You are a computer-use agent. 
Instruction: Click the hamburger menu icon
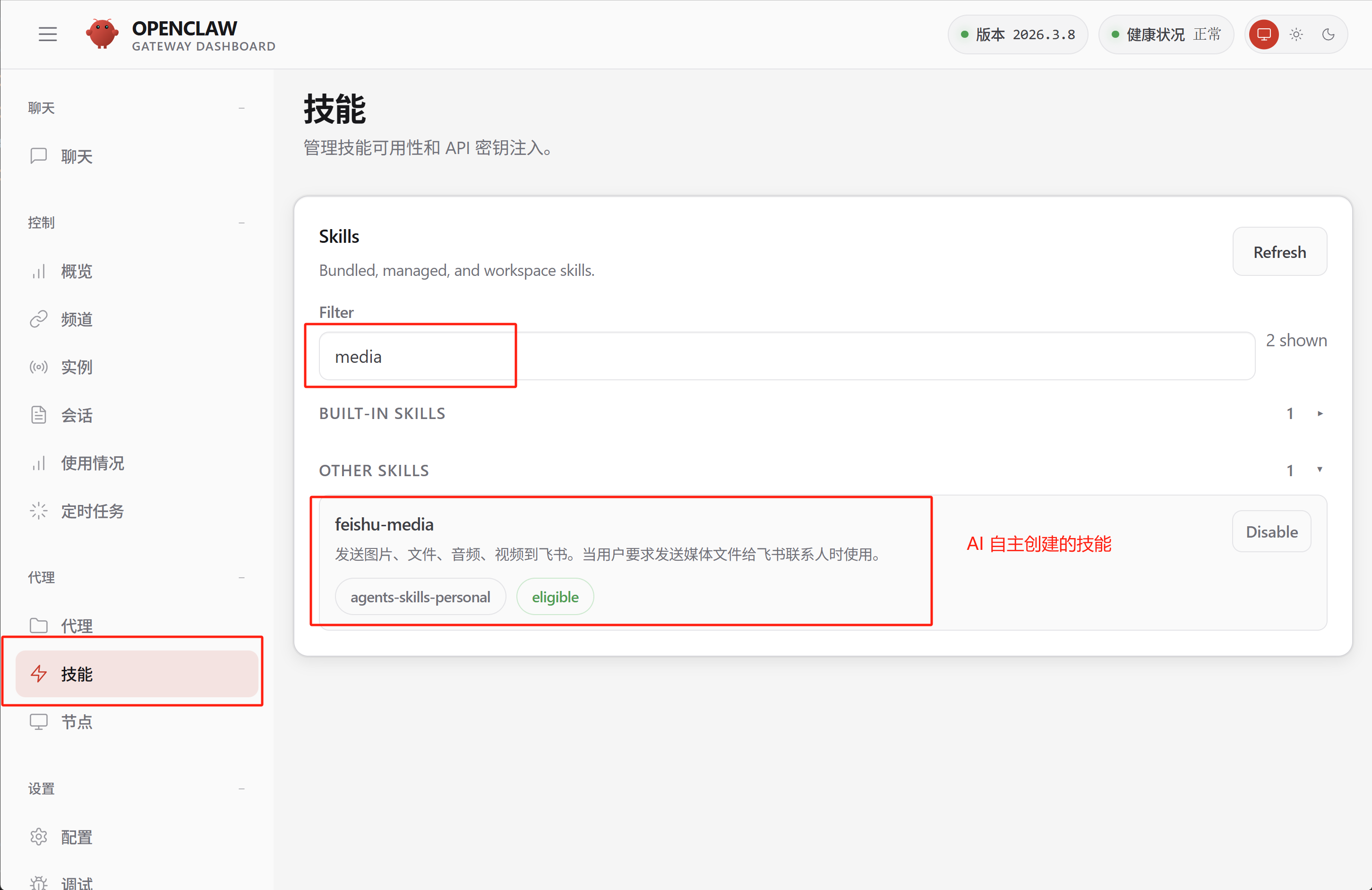click(47, 34)
